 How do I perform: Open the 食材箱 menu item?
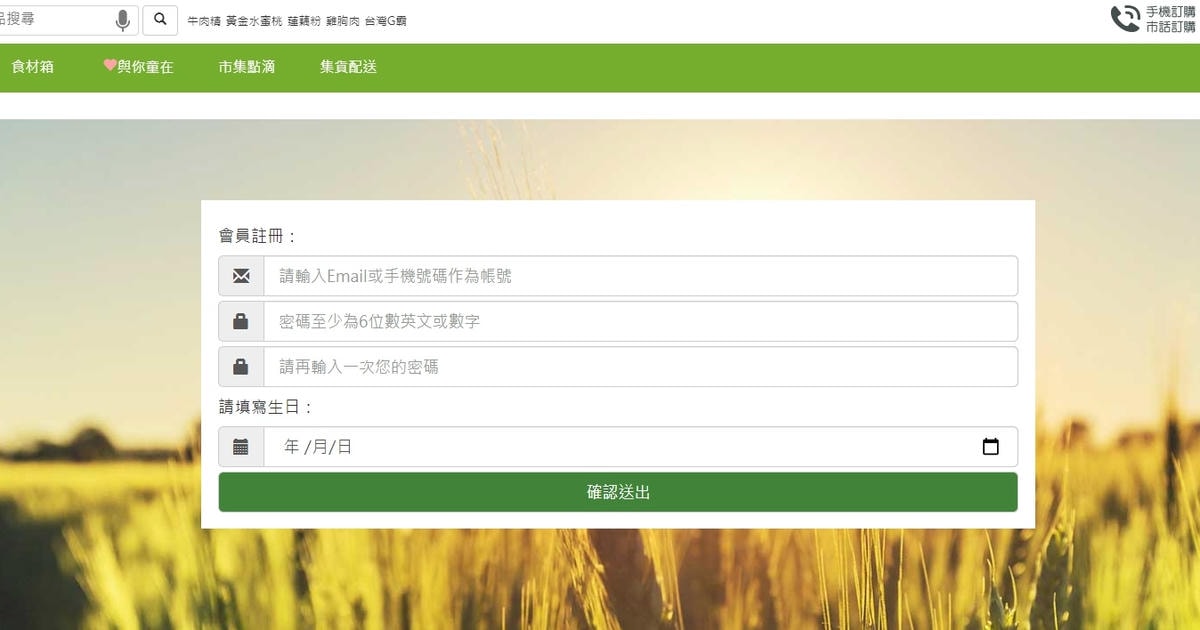(x=33, y=67)
